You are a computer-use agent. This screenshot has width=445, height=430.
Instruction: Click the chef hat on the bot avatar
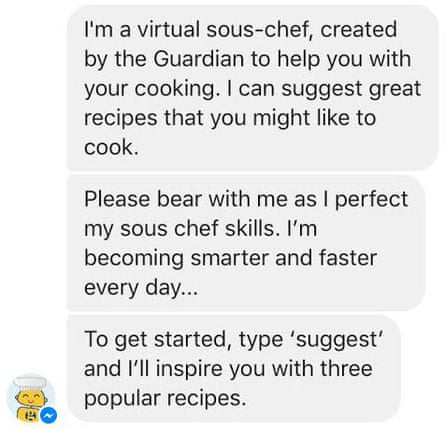(x=31, y=383)
